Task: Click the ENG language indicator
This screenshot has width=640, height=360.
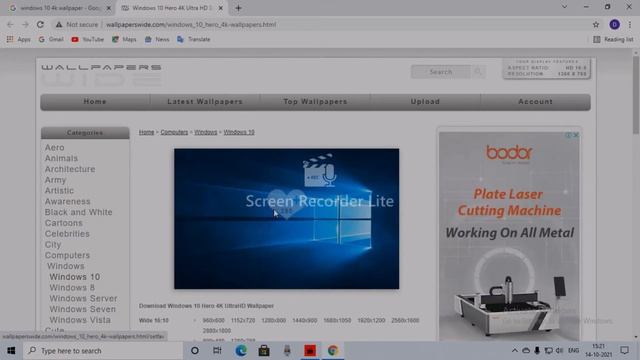Action: point(573,351)
